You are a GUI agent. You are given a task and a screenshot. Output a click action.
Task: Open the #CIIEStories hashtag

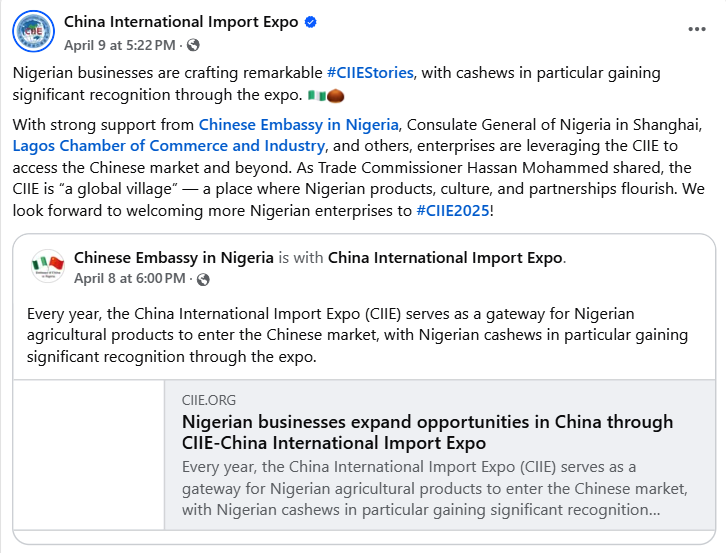[x=370, y=73]
